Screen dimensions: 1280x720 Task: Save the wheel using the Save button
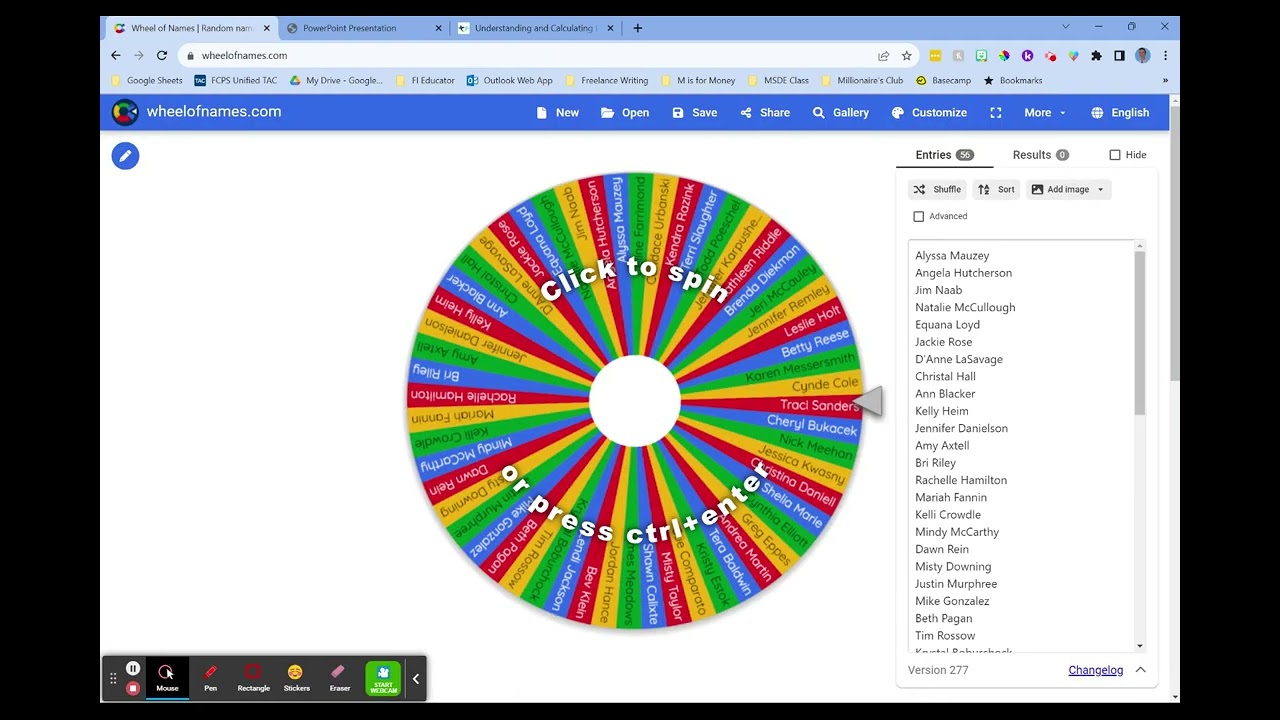[x=694, y=113]
